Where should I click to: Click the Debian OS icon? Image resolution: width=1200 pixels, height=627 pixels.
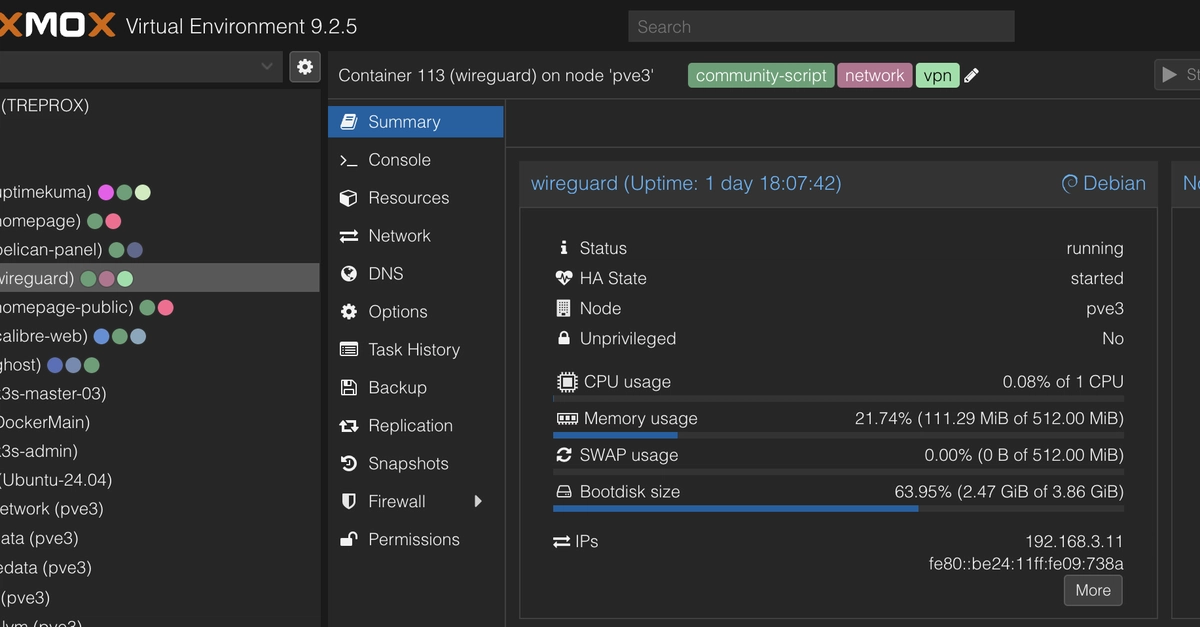(x=1070, y=184)
